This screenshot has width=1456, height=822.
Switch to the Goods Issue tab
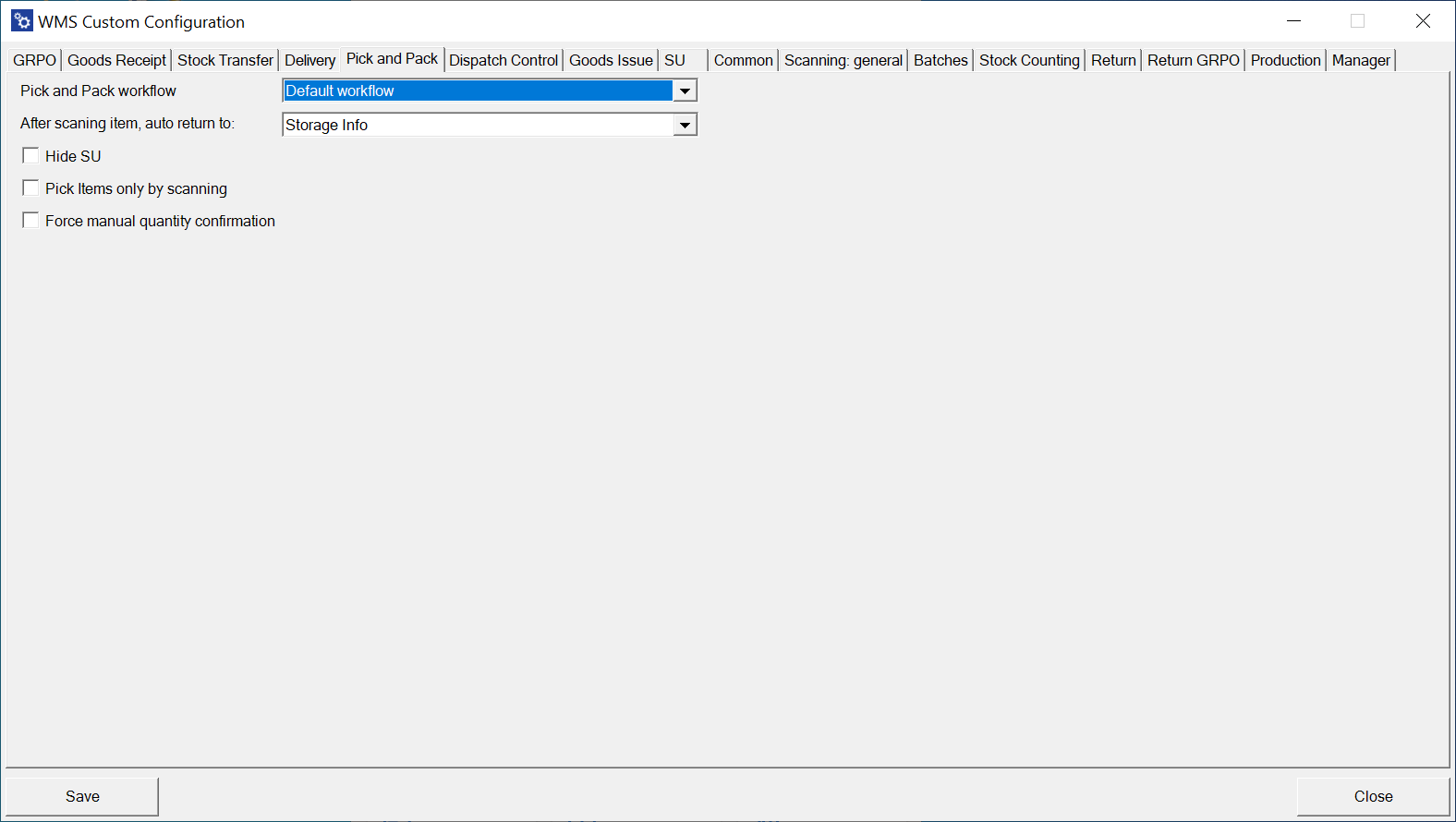pyautogui.click(x=611, y=60)
